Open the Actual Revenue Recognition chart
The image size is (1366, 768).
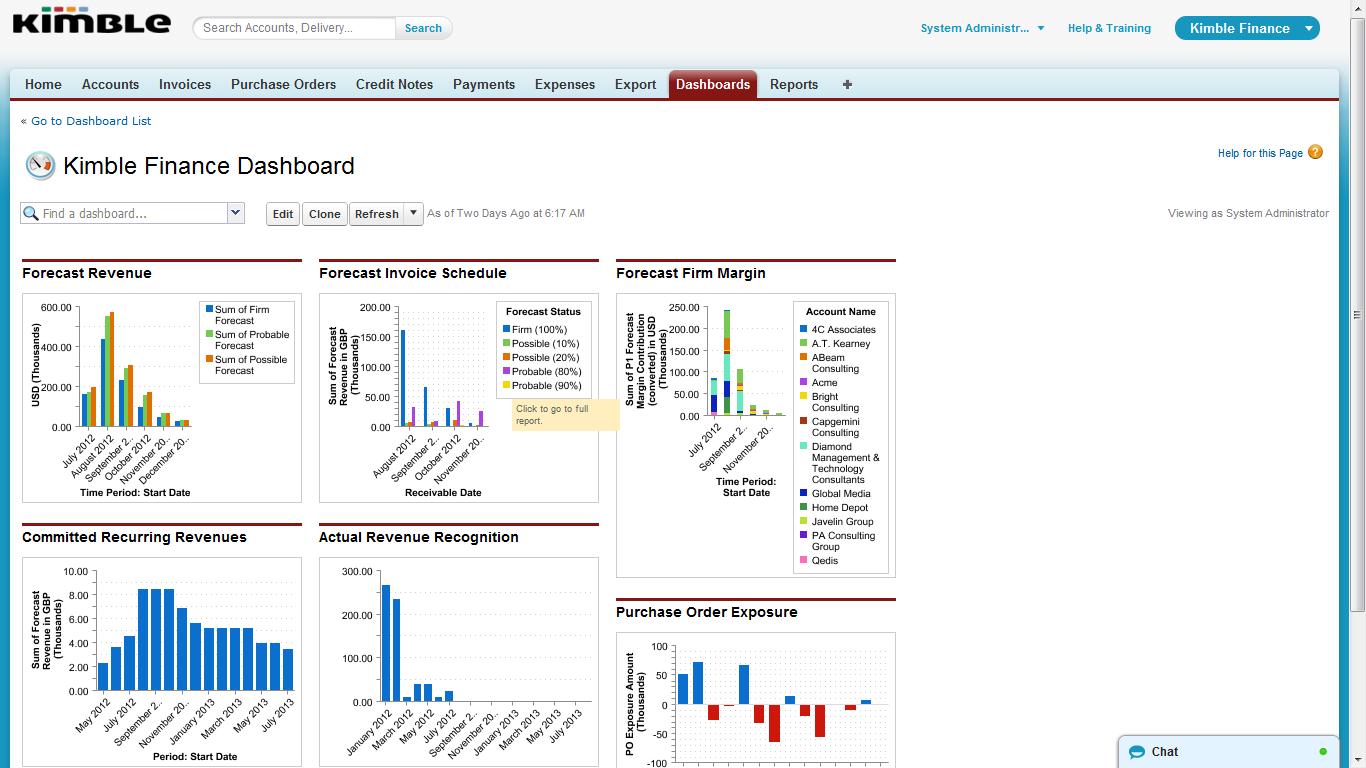point(459,662)
